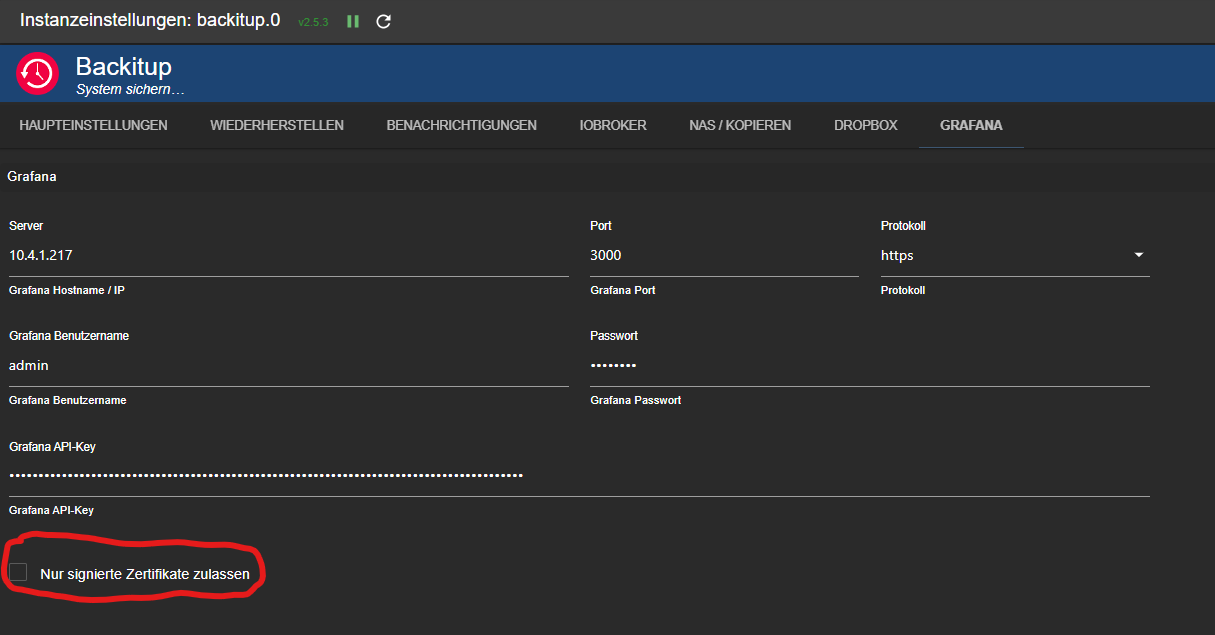Viewport: 1215px width, 635px height.
Task: Click the System sichern… subtitle
Action: tap(131, 89)
